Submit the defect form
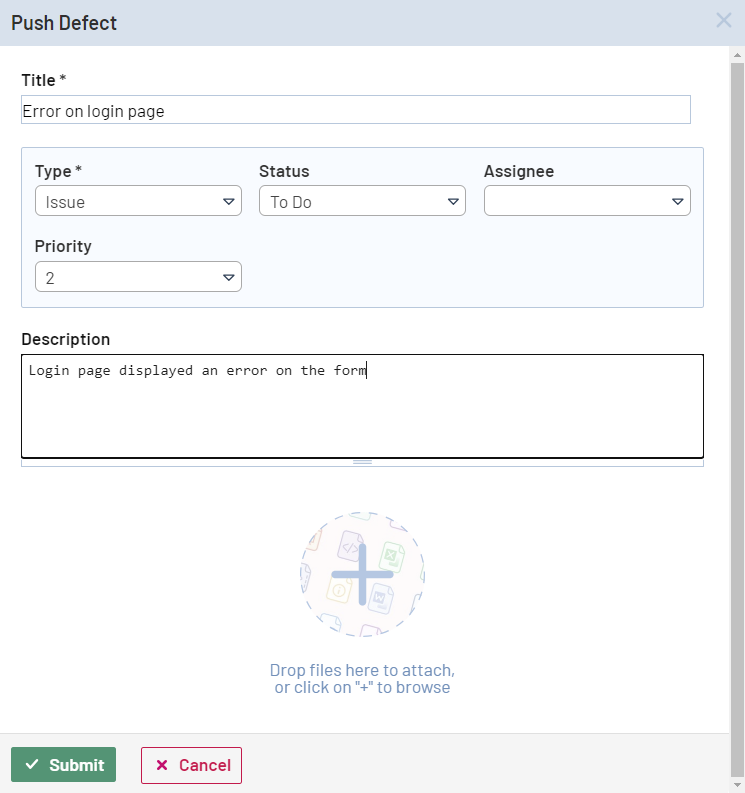The width and height of the screenshot is (745, 793). tap(64, 765)
